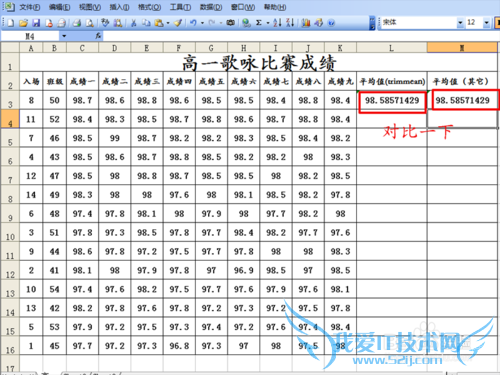
Task: Click the Spelling check icon
Action: coord(105,23)
